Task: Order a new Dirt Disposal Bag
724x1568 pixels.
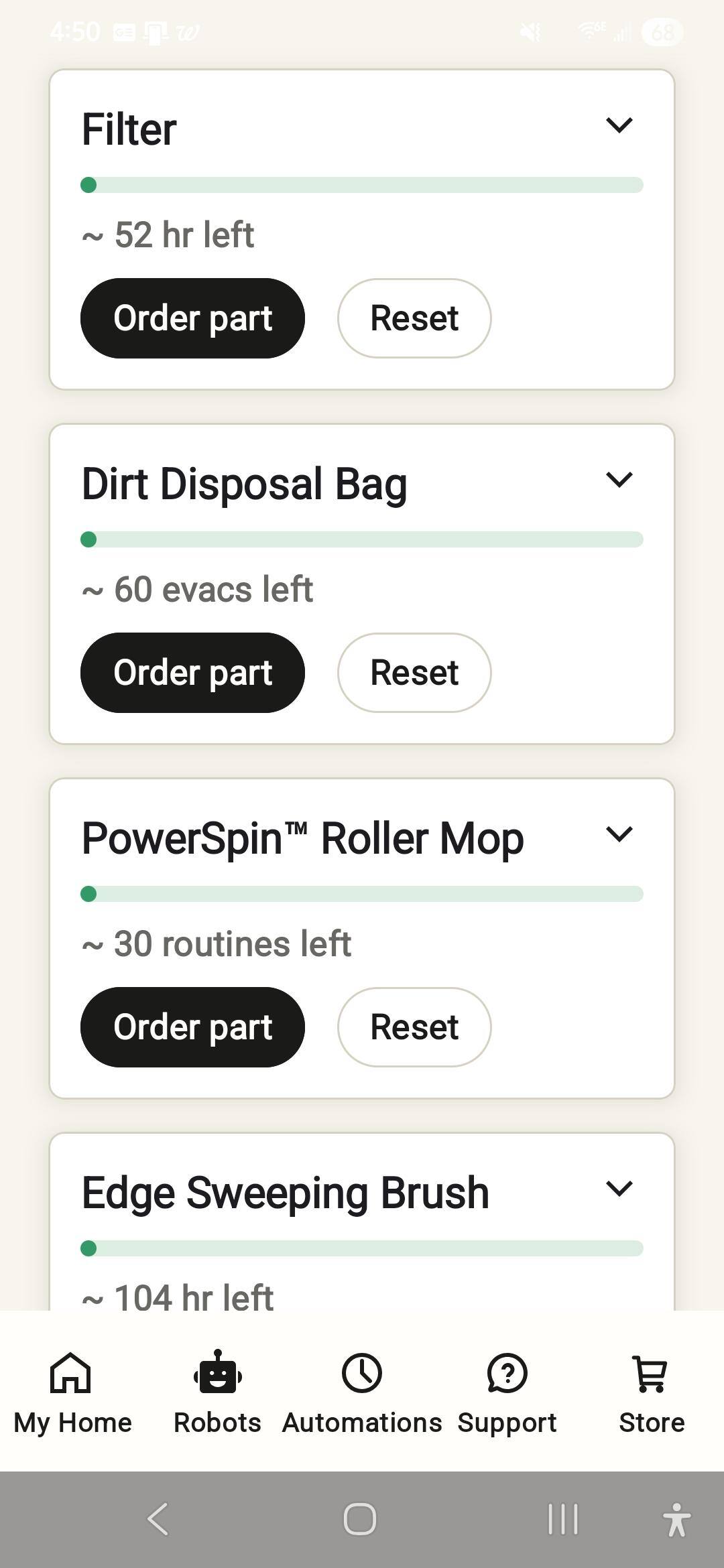Action: click(192, 673)
